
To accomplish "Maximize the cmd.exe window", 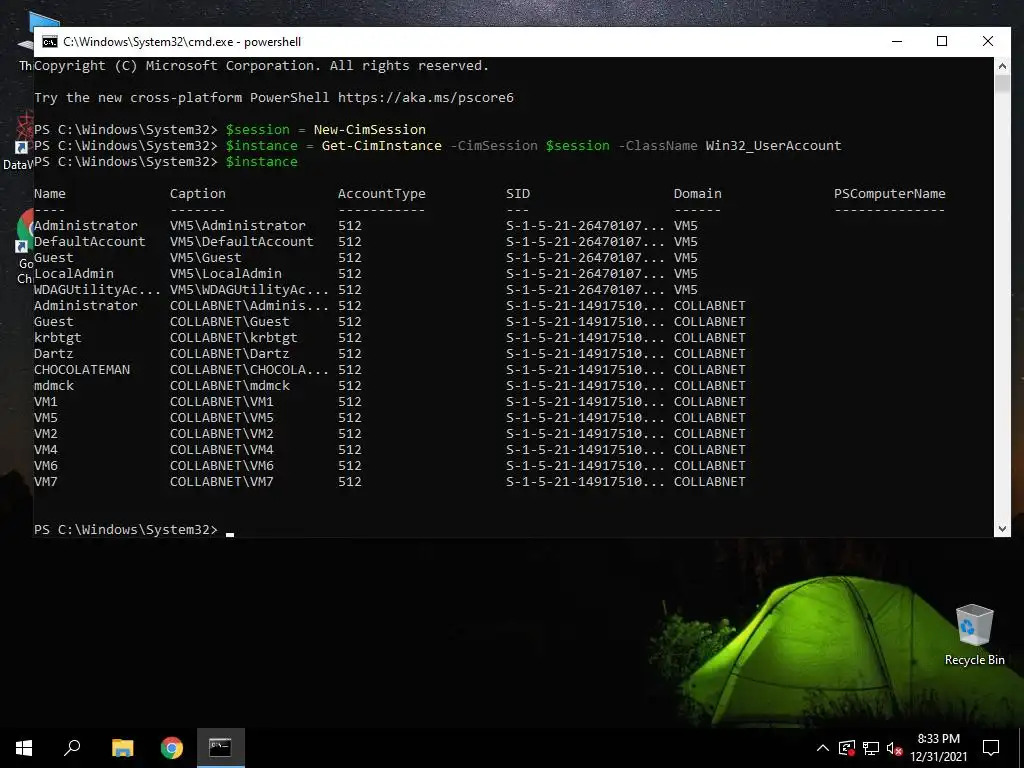I will coord(942,41).
